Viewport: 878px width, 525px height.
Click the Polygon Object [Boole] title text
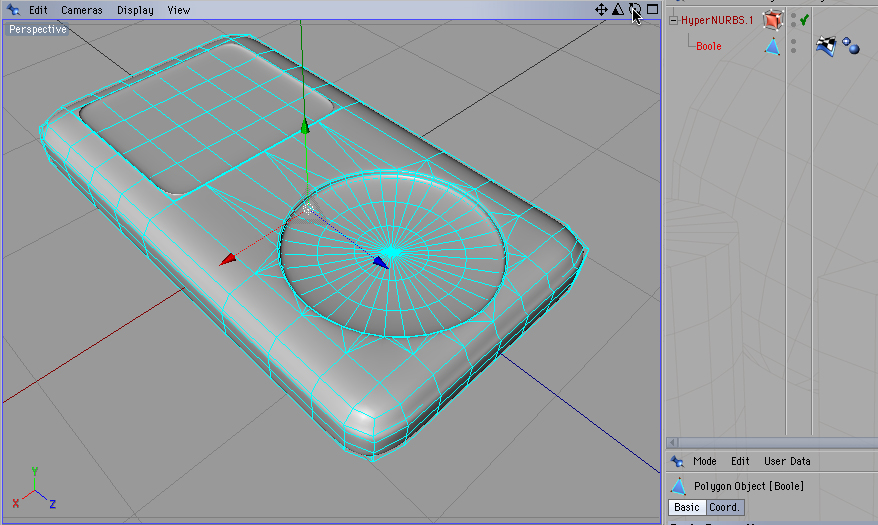pos(749,486)
